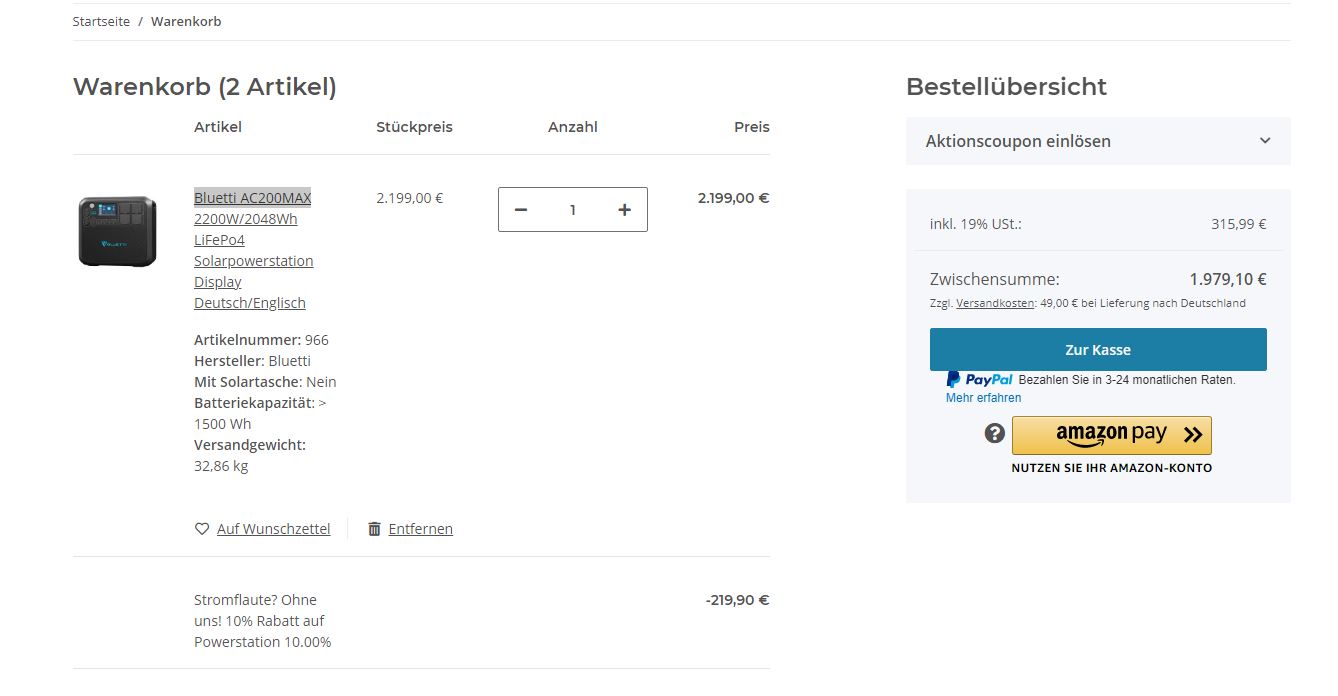1338x696 pixels.
Task: Open the Mehr erfahren PayPal link
Action: pos(983,398)
